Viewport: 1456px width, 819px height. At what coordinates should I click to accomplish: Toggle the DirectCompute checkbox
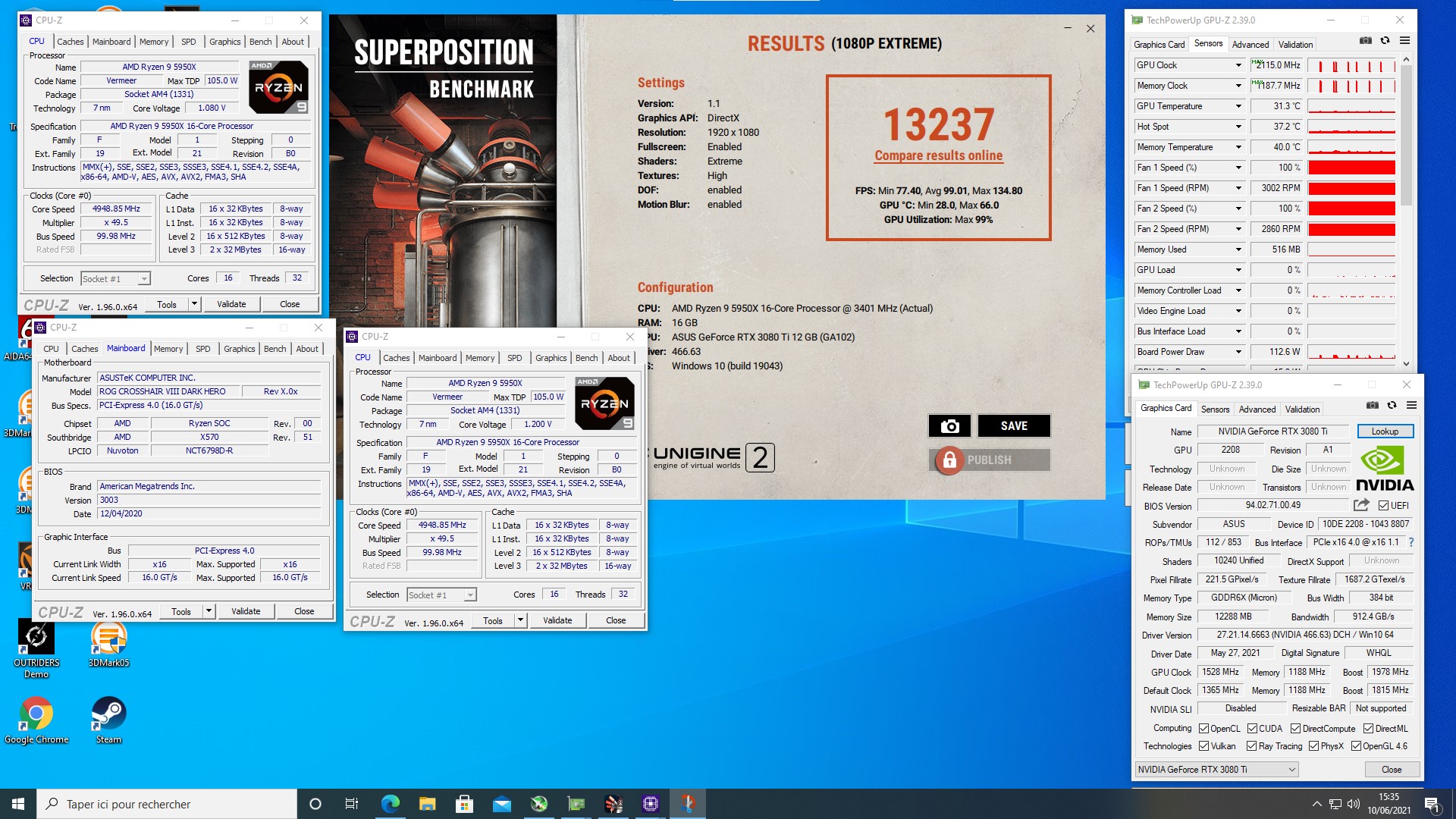pyautogui.click(x=1296, y=729)
